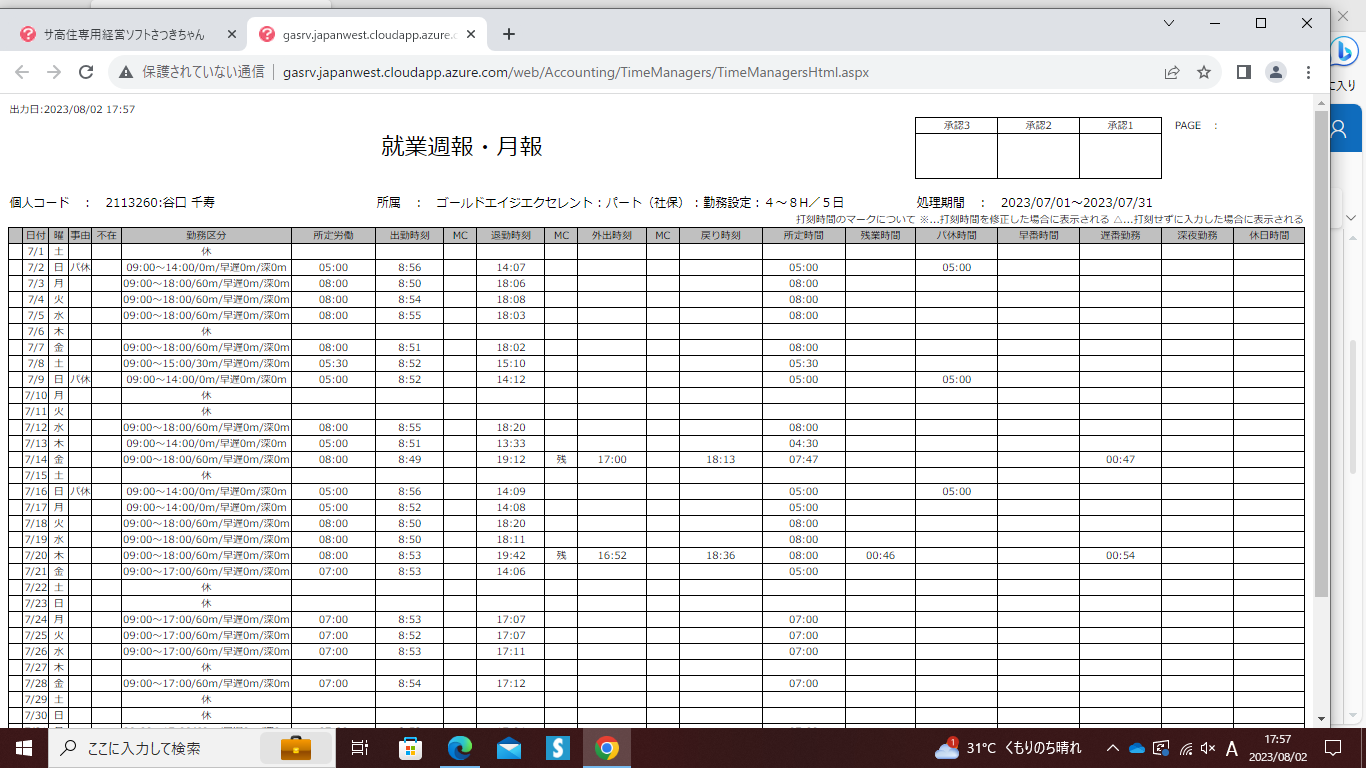Open the Windows Start menu

[23, 748]
